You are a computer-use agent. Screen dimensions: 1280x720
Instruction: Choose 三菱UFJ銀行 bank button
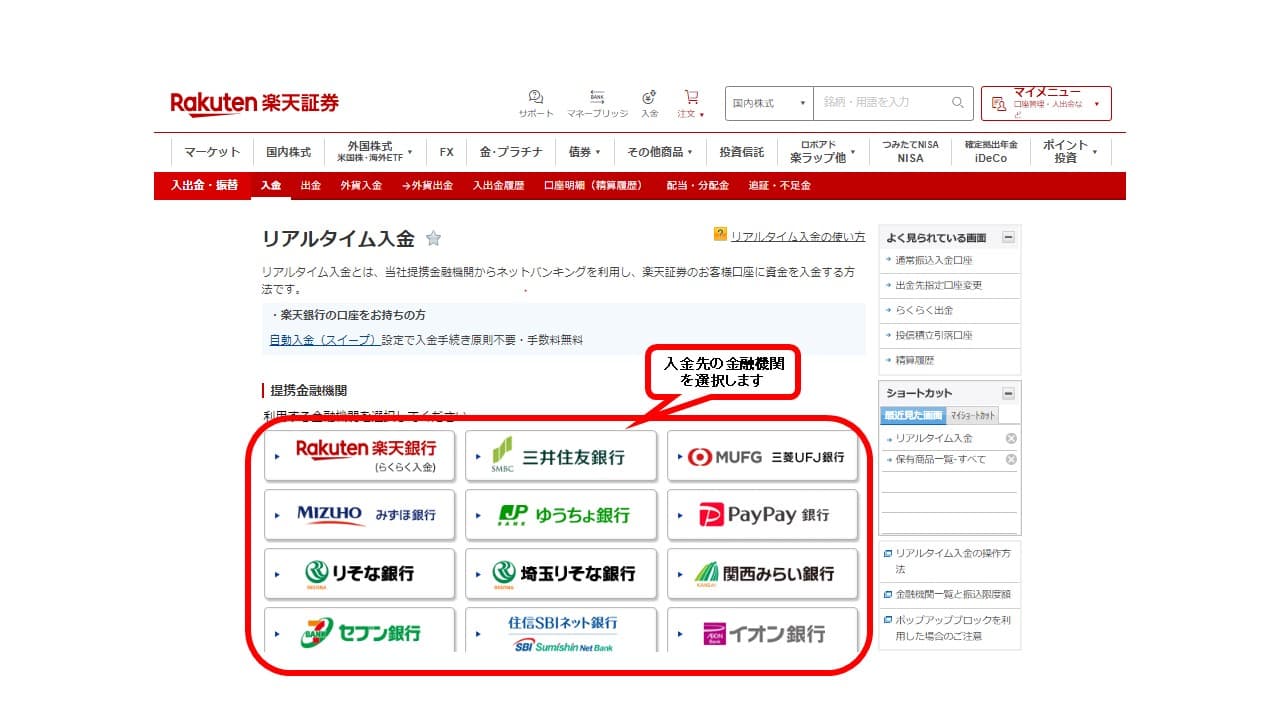coord(763,456)
